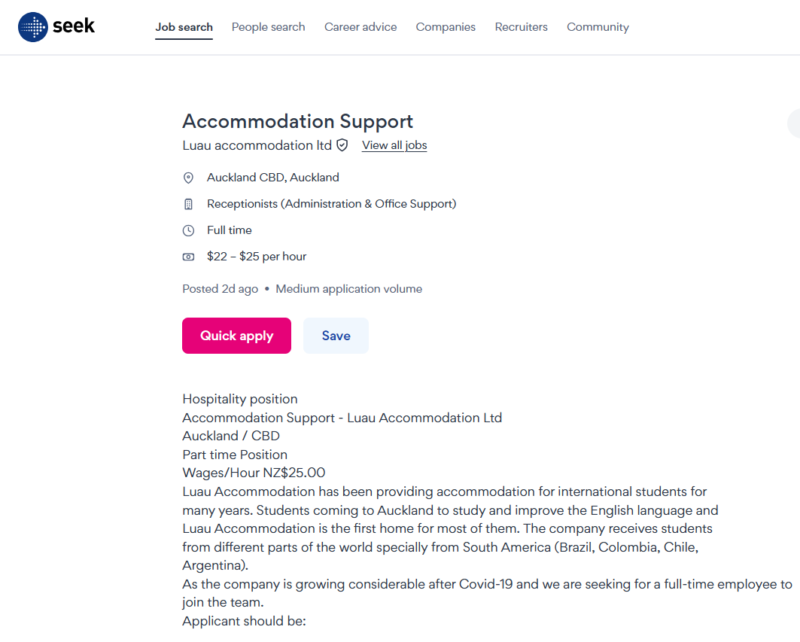Click the salary money icon
This screenshot has width=800, height=642.
pyautogui.click(x=188, y=257)
